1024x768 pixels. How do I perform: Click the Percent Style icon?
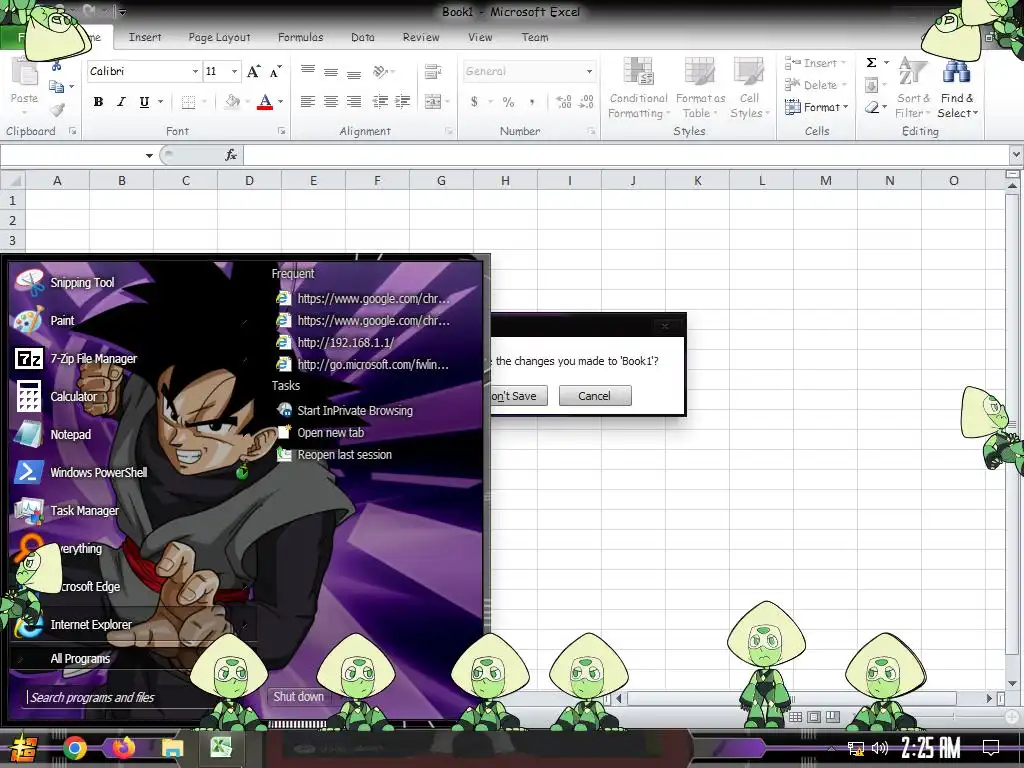point(508,102)
